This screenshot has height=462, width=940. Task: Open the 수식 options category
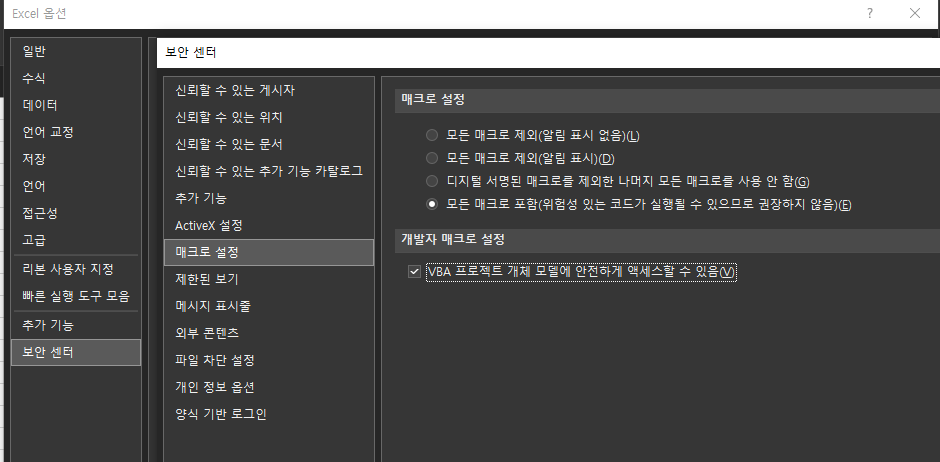pos(76,78)
